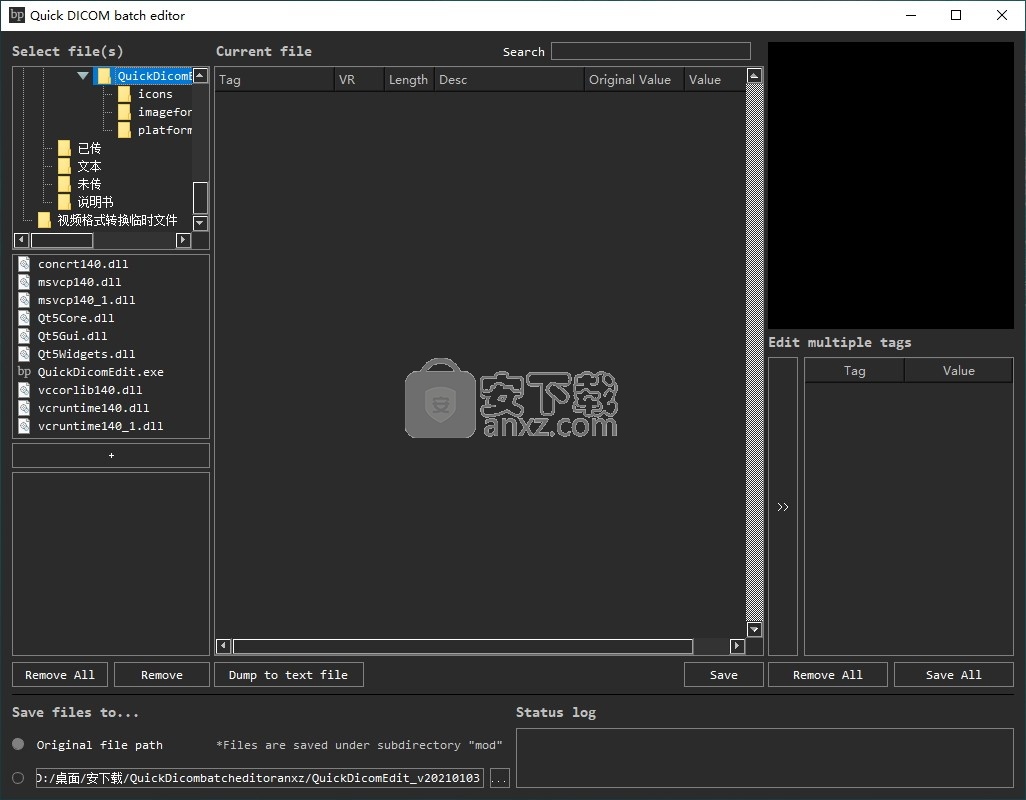Click Dump to text file
Screen dimensions: 1026x800
tap(289, 674)
